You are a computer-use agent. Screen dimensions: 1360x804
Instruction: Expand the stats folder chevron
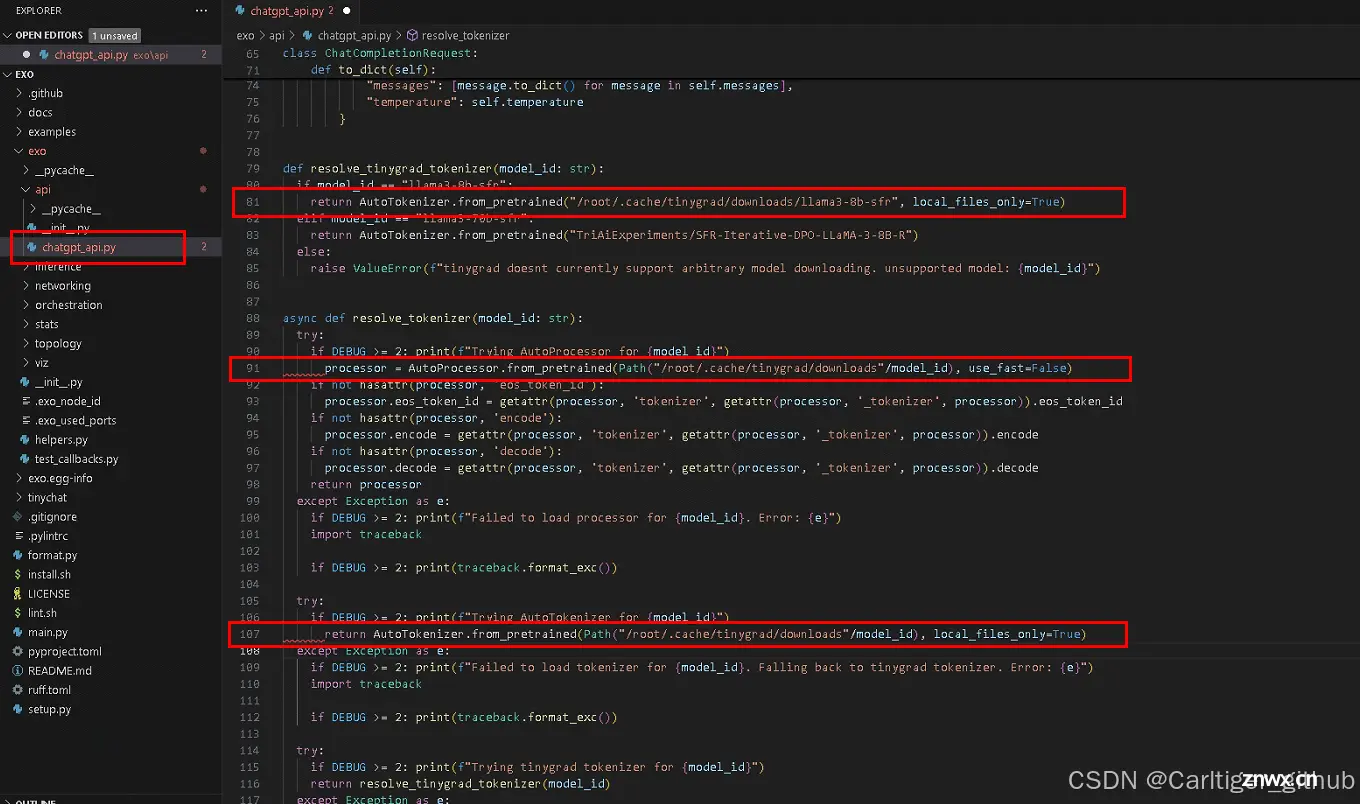[x=26, y=324]
